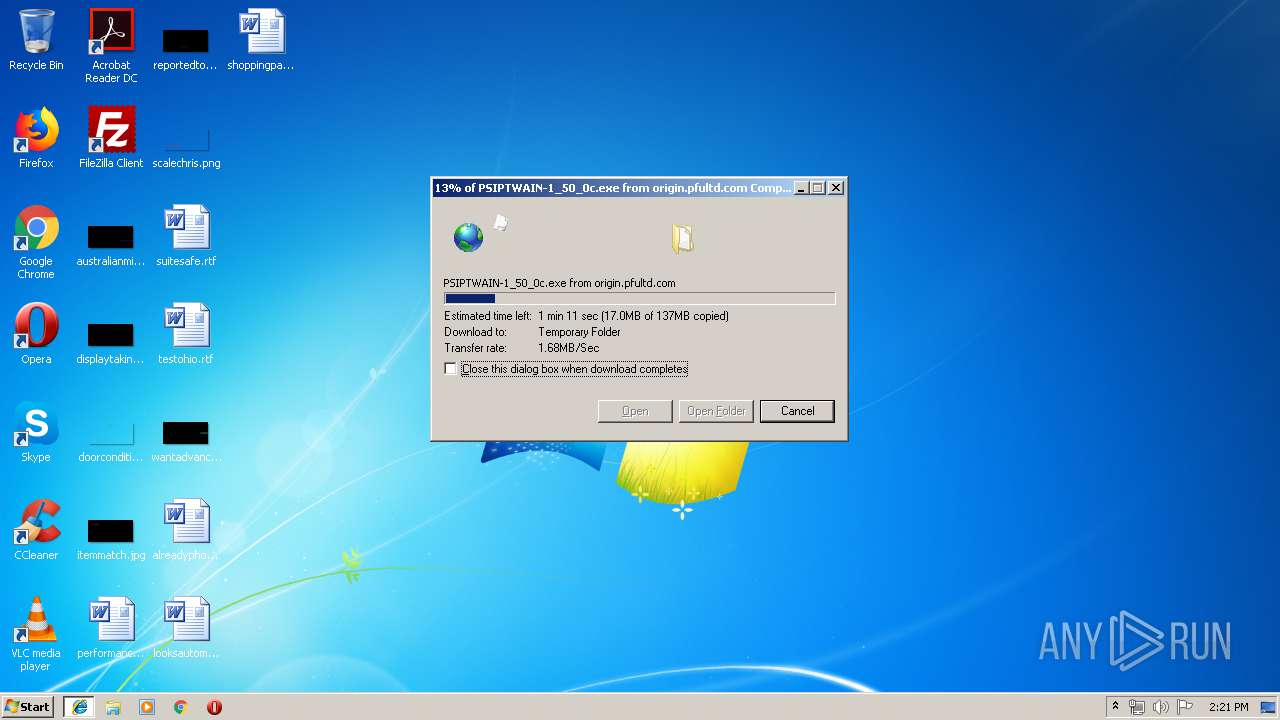The image size is (1280, 720).
Task: Launch Skype desktop shortcut
Action: 36,432
